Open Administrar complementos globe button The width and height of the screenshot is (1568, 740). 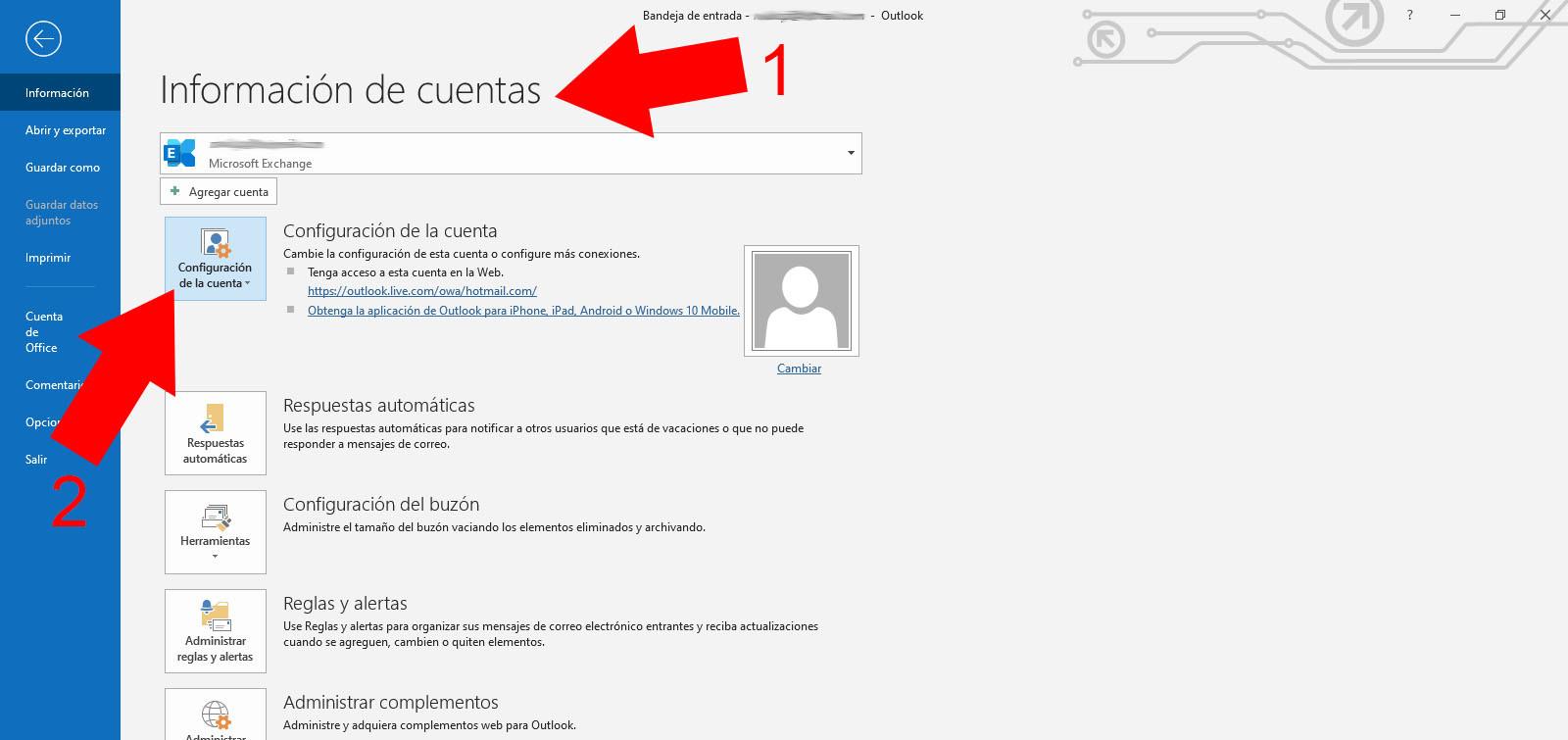[x=216, y=715]
